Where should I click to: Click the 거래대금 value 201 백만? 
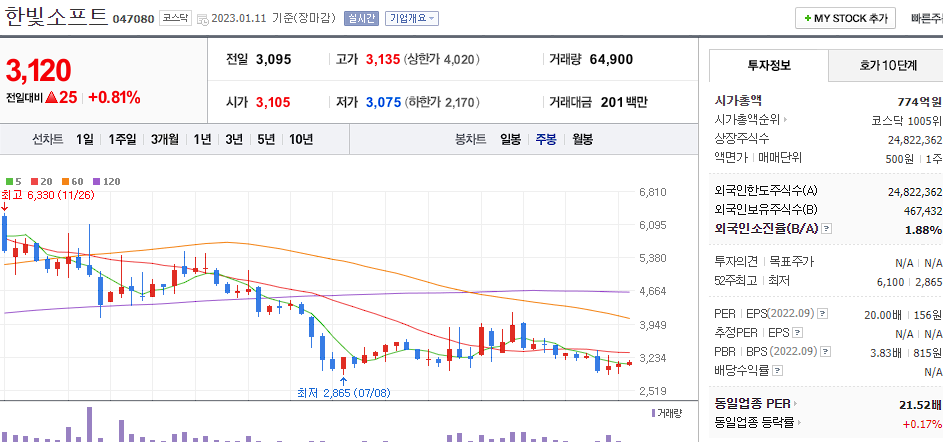pos(624,102)
